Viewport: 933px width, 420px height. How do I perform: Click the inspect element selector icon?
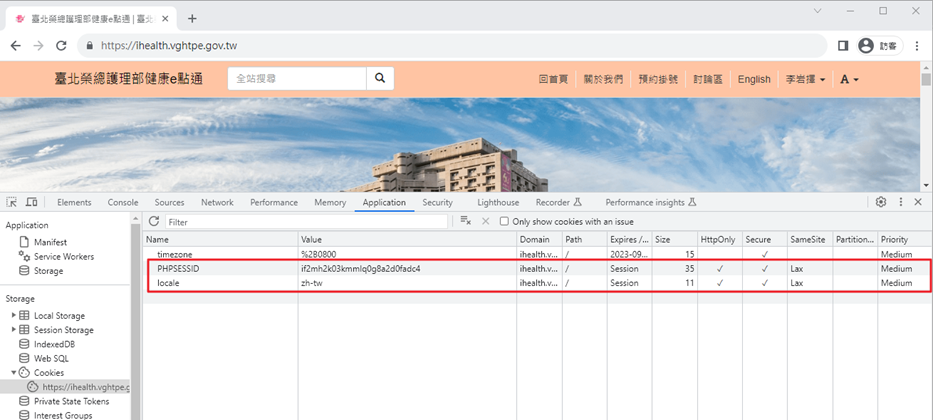[x=12, y=202]
